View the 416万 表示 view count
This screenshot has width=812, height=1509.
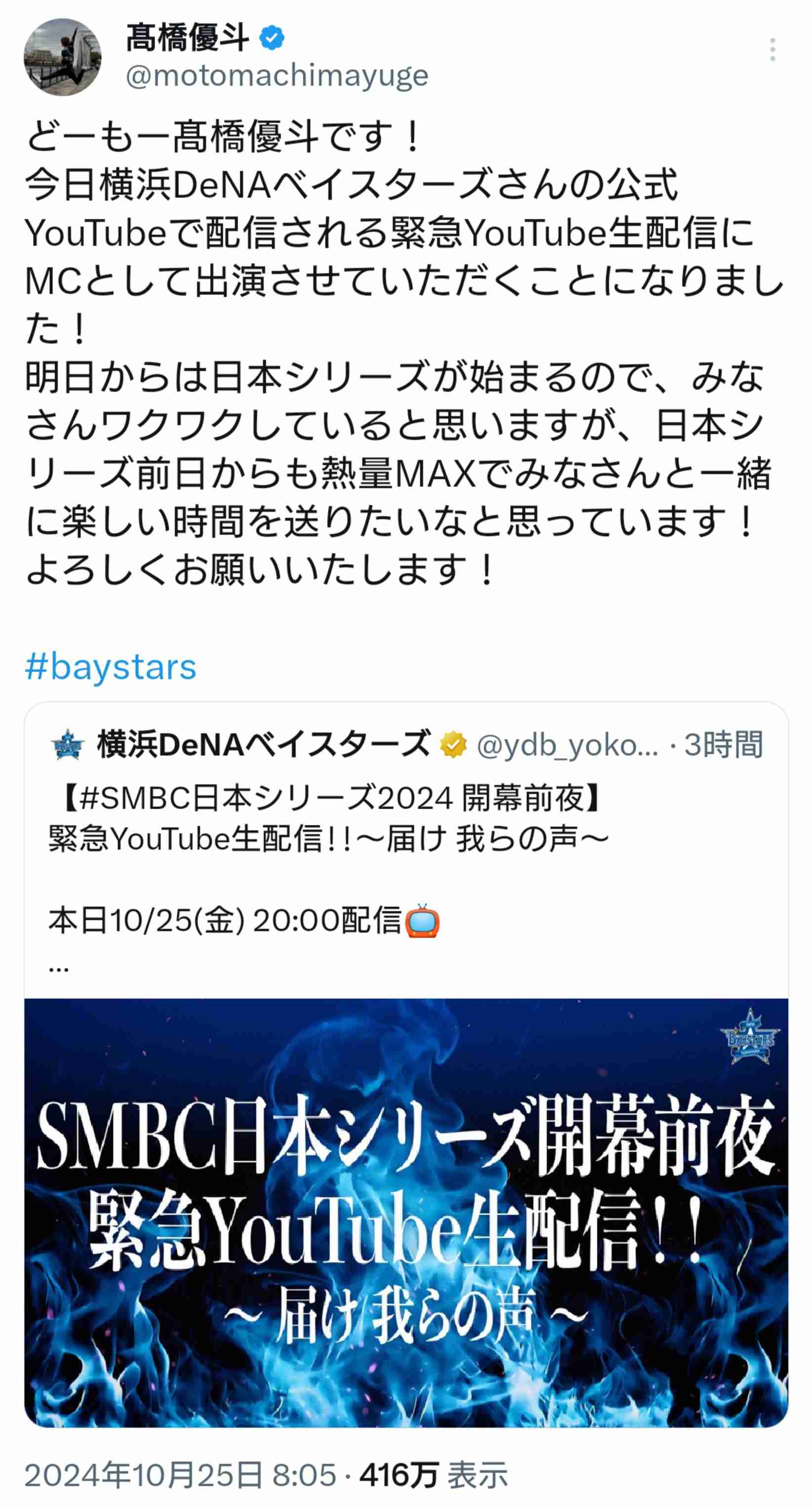(x=434, y=1475)
